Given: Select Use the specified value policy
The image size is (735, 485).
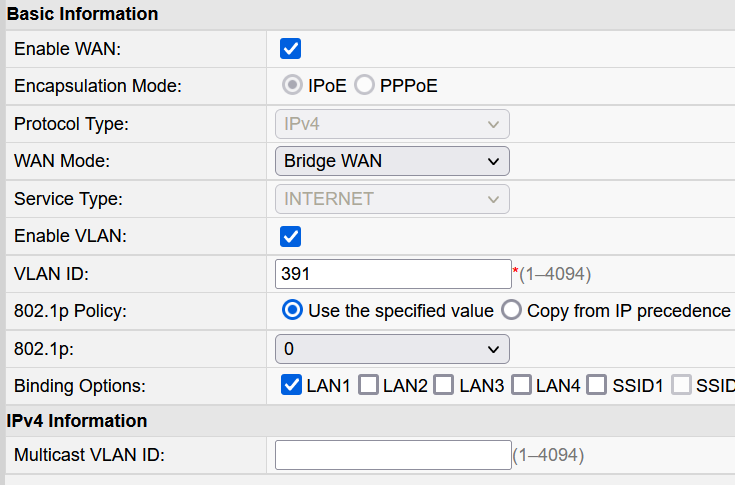Looking at the screenshot, I should (x=292, y=310).
